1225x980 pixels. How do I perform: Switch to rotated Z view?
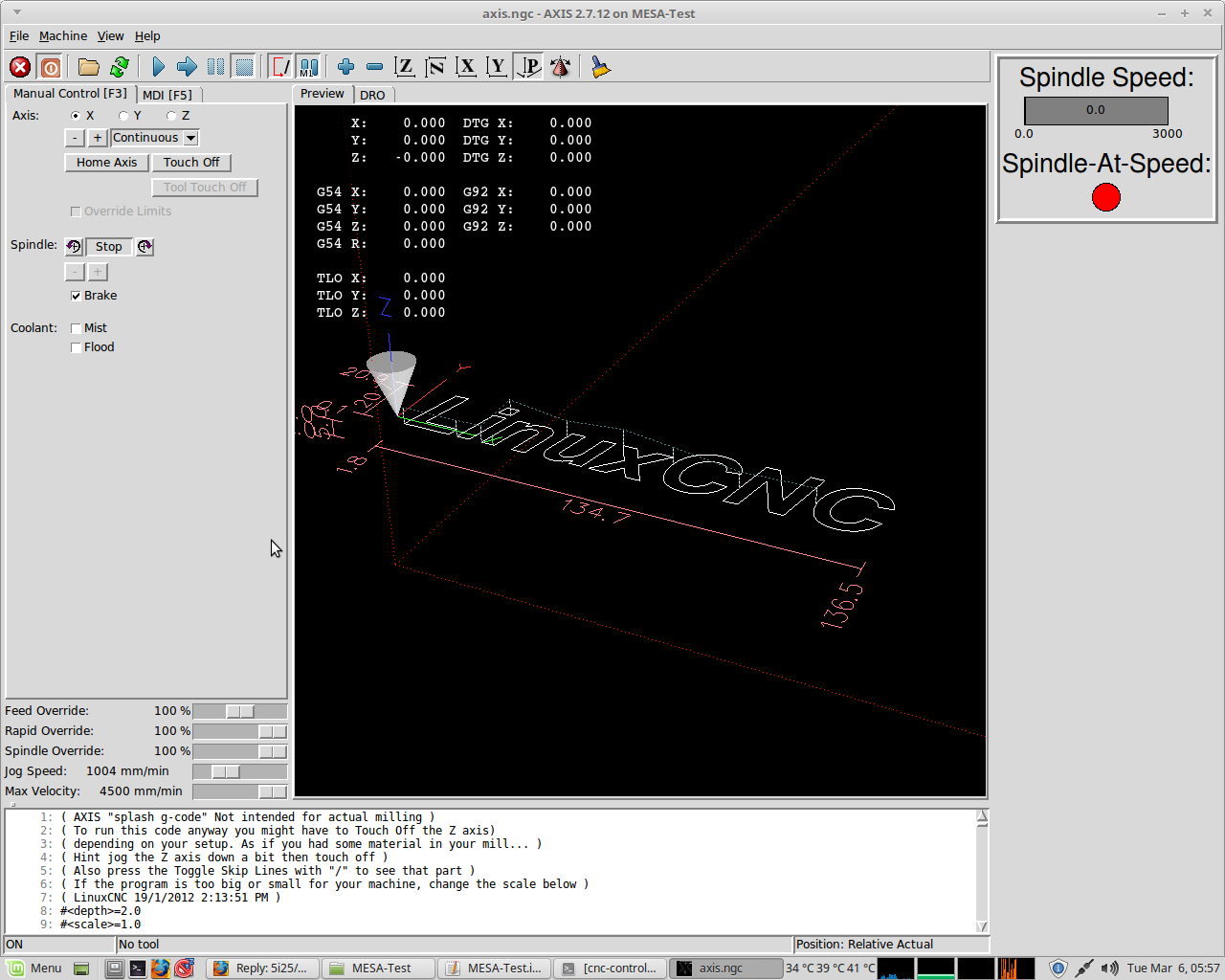click(435, 67)
